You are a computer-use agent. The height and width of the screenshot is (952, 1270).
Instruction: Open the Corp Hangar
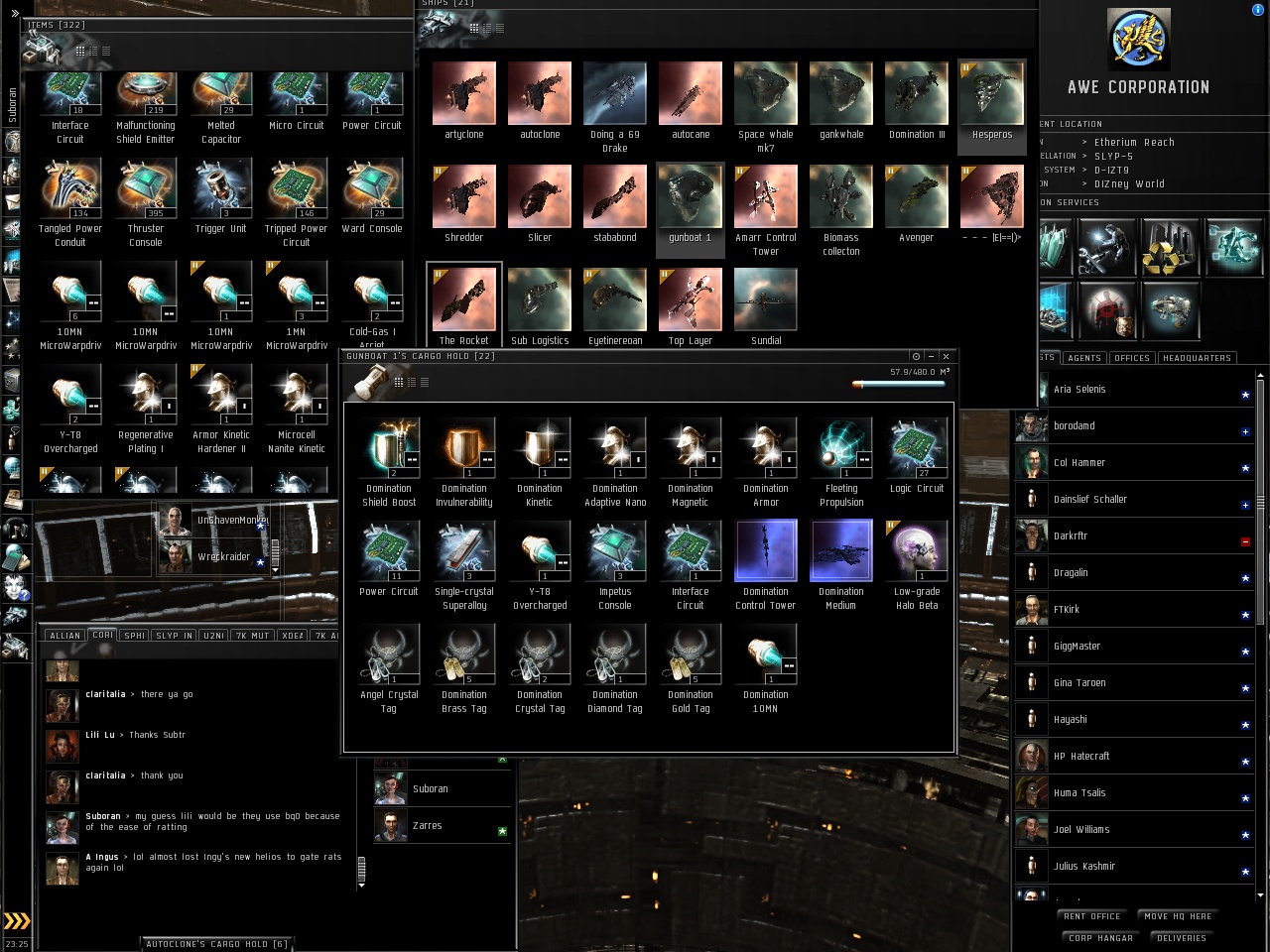click(x=1100, y=938)
